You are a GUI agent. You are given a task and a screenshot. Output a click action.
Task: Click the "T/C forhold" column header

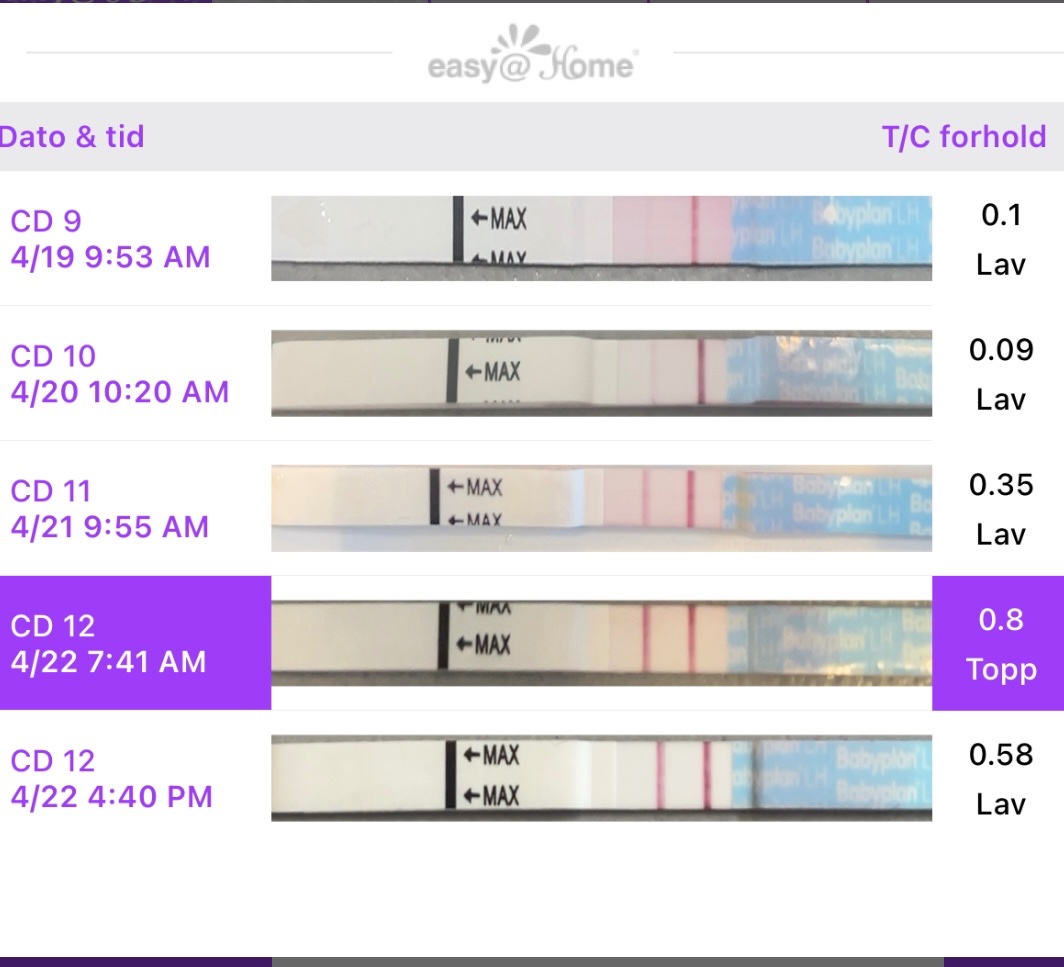coord(964,136)
